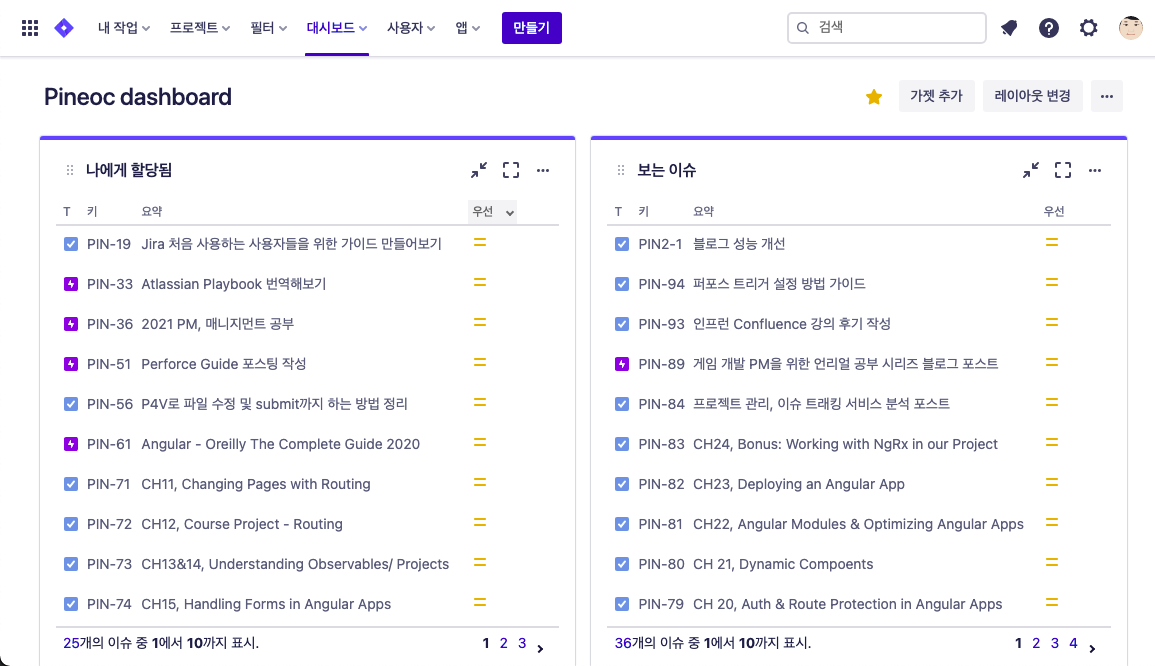Expand the 내 작업 menu
The width and height of the screenshot is (1155, 666).
tap(124, 28)
